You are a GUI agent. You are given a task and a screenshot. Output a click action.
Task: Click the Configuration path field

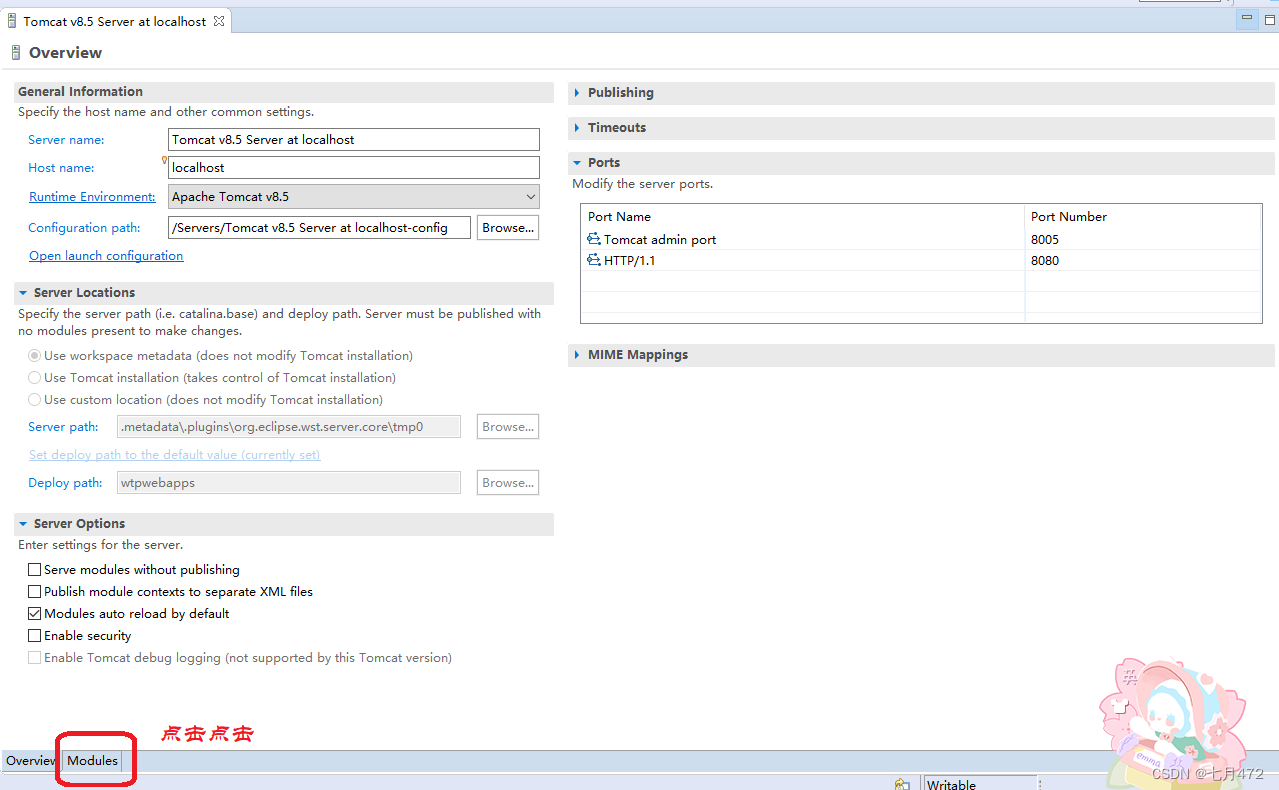tap(319, 228)
